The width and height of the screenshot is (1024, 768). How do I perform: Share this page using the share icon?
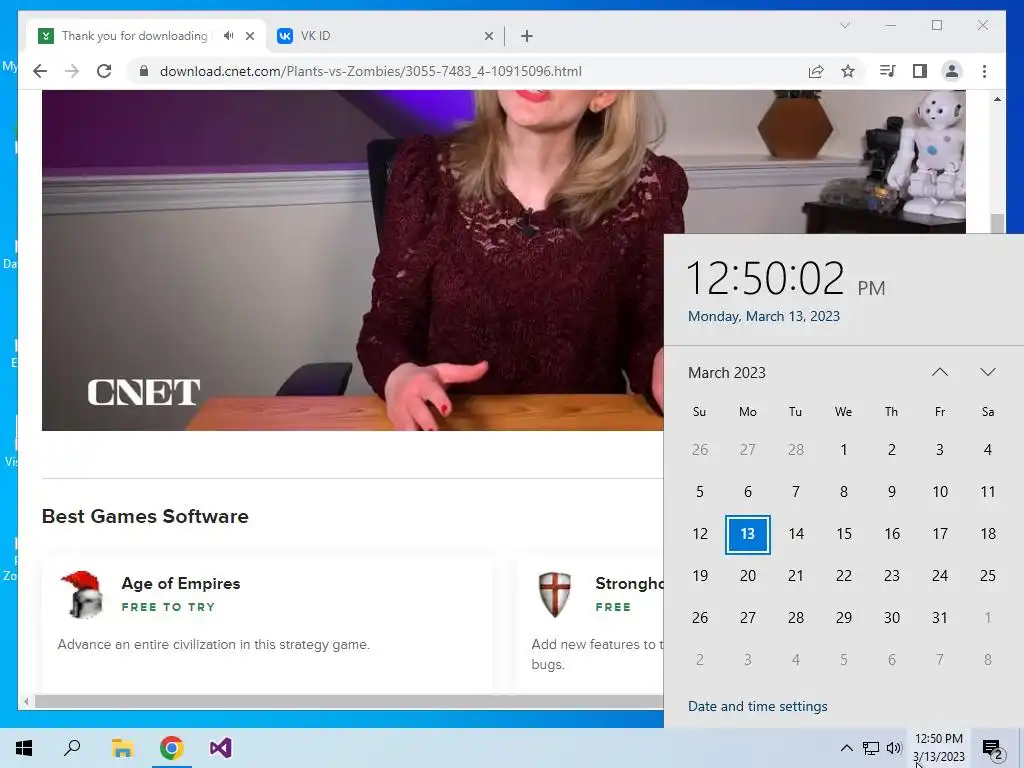[816, 71]
